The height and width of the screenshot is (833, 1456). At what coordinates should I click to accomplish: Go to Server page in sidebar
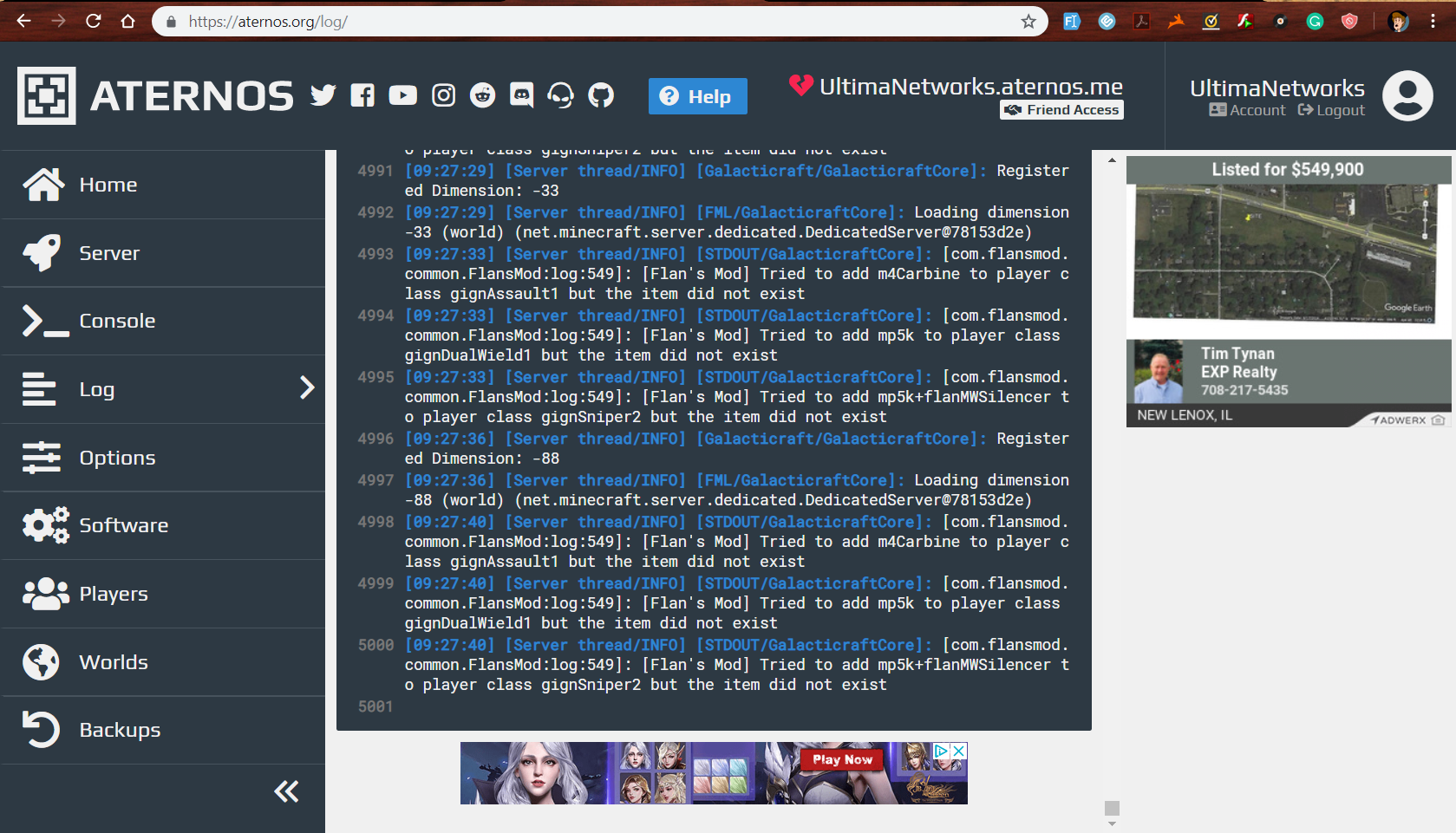163,253
